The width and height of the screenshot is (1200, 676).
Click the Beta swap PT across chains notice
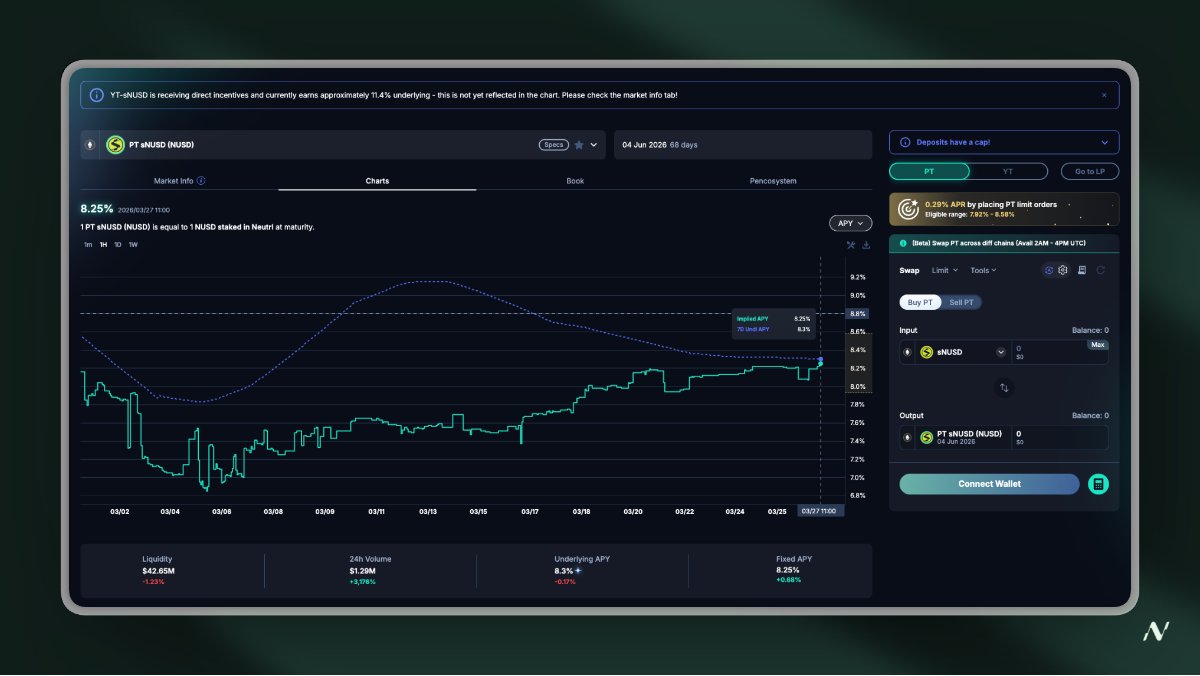pos(1004,243)
